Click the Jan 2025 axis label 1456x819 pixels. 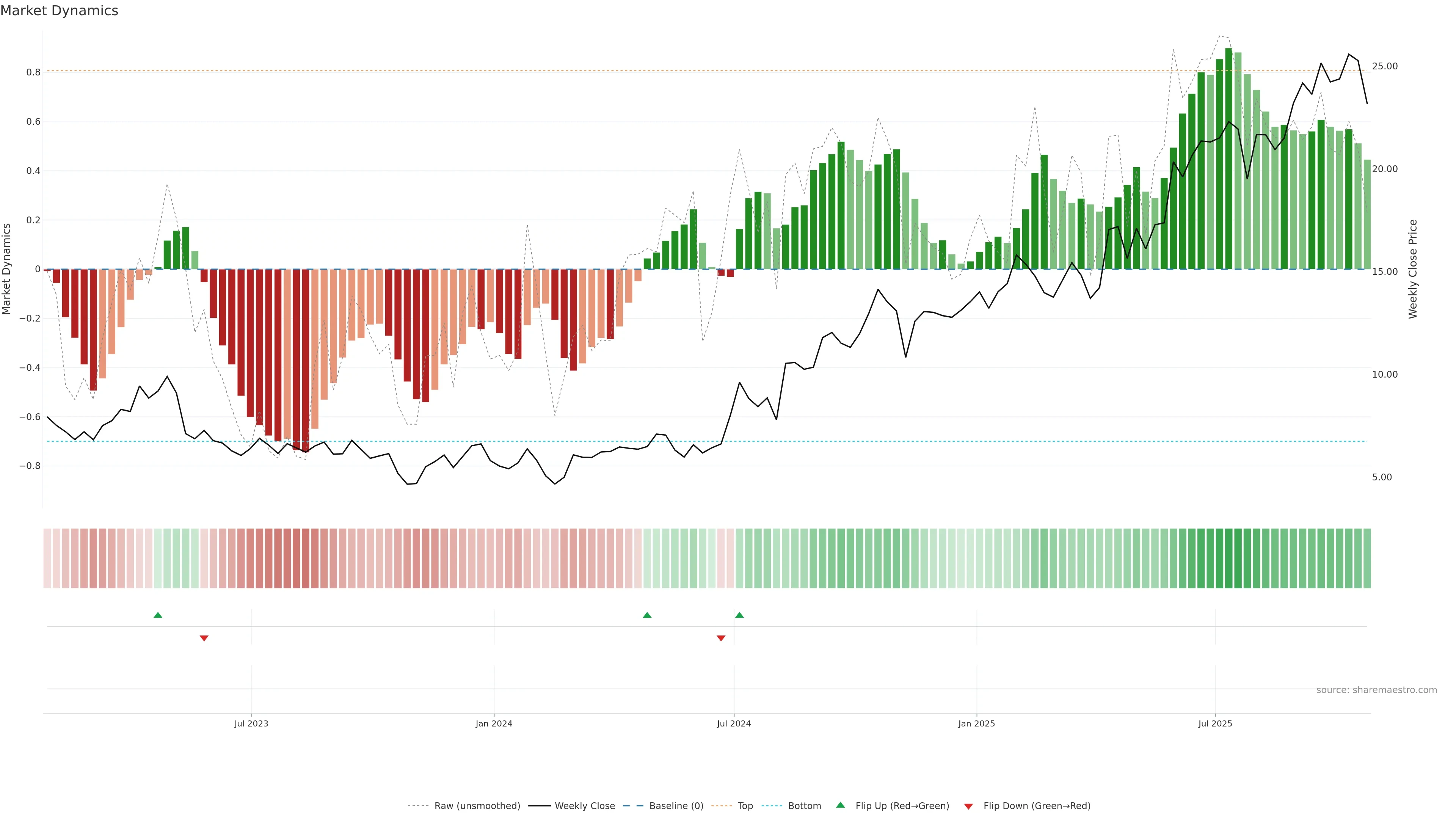[x=976, y=723]
